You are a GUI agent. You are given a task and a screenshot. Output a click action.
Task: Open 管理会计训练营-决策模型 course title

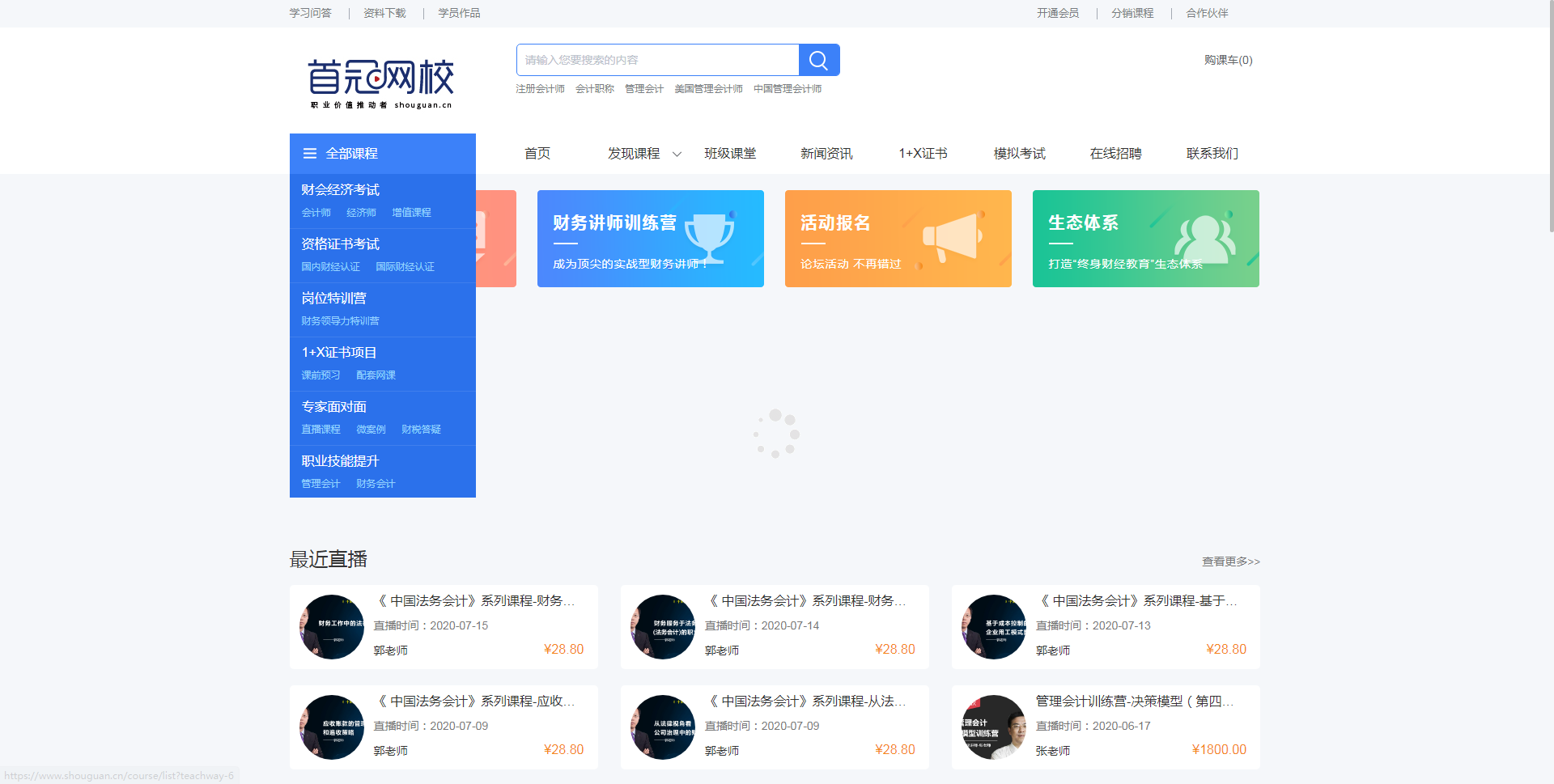pos(1135,701)
